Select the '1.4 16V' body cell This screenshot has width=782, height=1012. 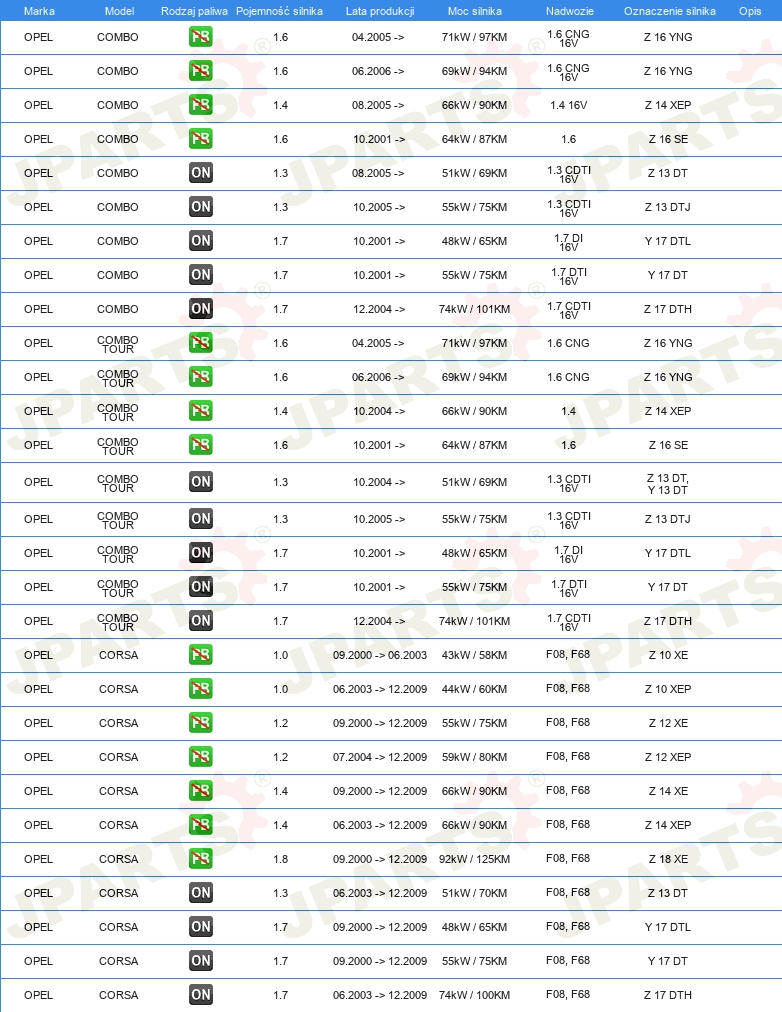[x=568, y=105]
